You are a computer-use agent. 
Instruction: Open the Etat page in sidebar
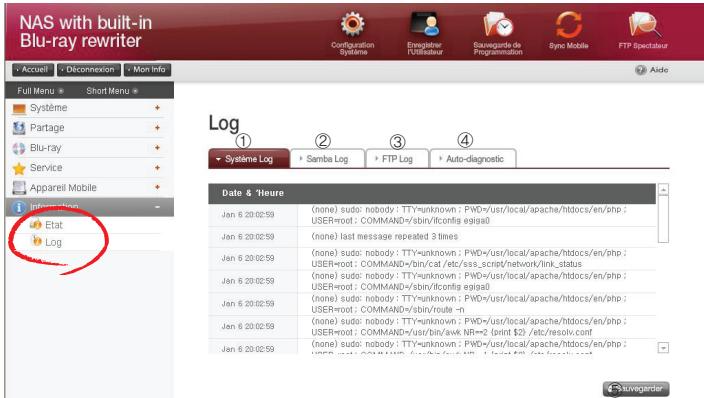pos(54,225)
